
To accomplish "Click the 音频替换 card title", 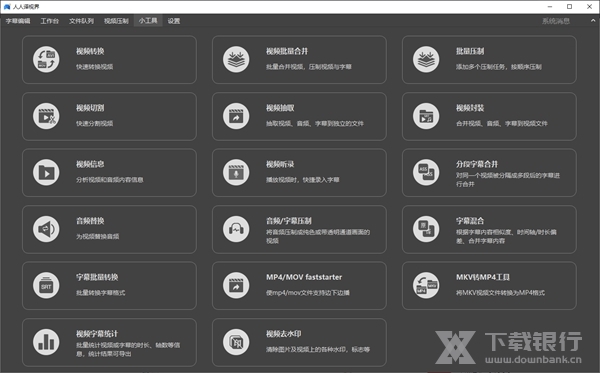I will pyautogui.click(x=90, y=221).
